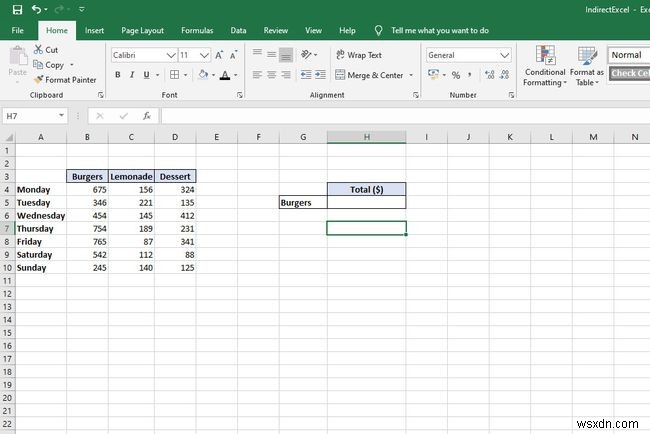This screenshot has width=650, height=434.
Task: Open the Name Box dropdown arrow
Action: [61, 115]
